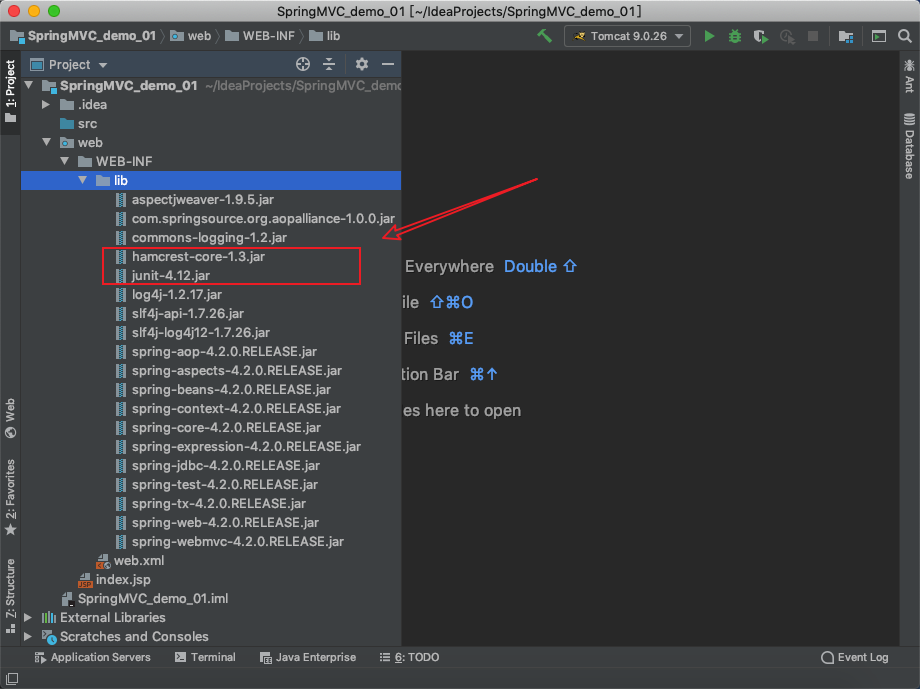Select aspectjweaver-1.9.5.jar
Image resolution: width=920 pixels, height=689 pixels.
coord(195,200)
